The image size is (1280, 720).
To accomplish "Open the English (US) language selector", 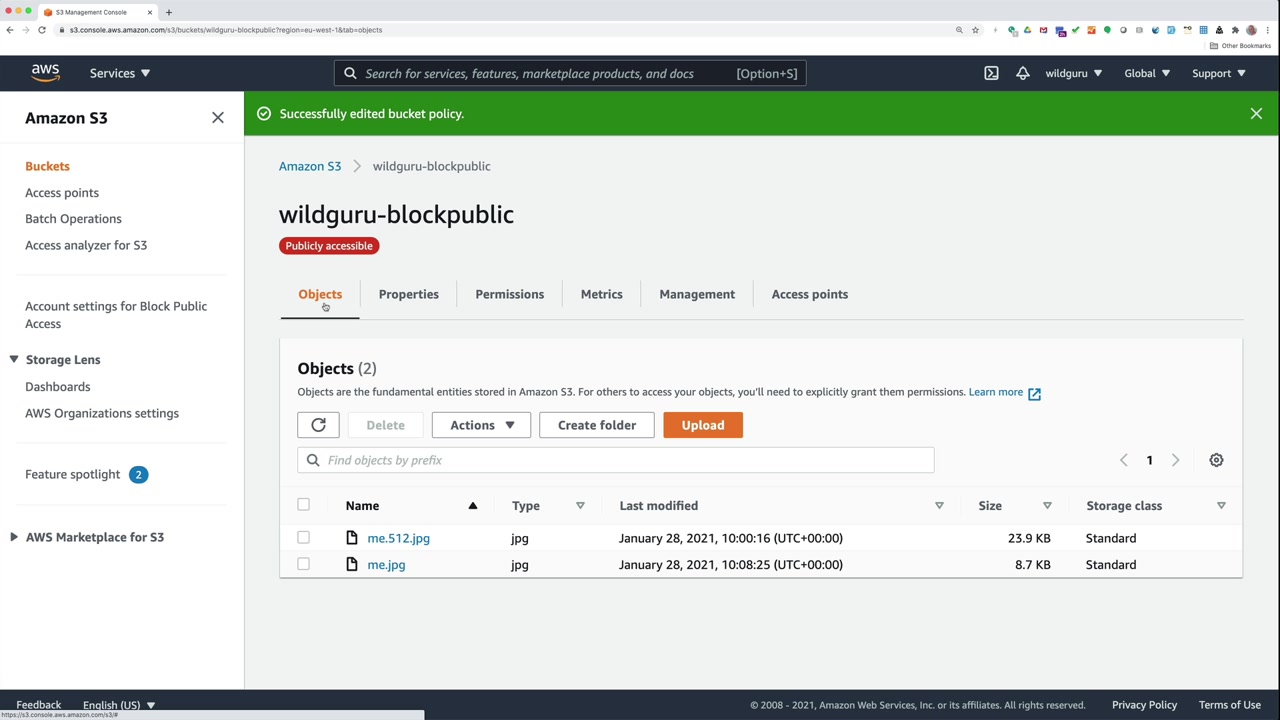I will point(119,705).
